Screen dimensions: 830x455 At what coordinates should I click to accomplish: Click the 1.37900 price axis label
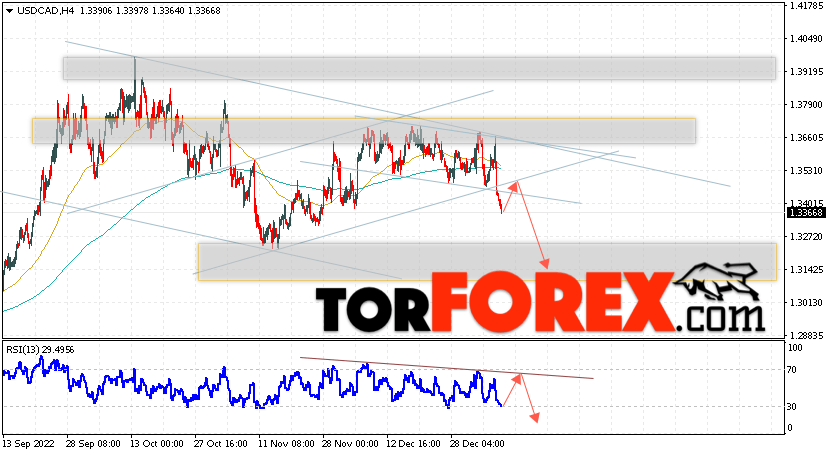(806, 105)
